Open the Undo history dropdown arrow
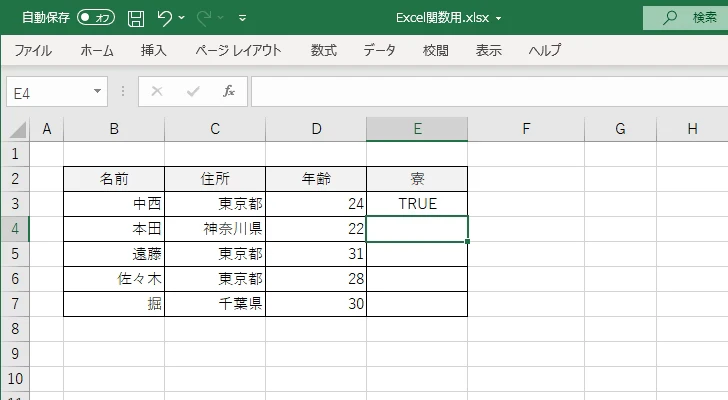The width and height of the screenshot is (728, 400). coord(182,18)
